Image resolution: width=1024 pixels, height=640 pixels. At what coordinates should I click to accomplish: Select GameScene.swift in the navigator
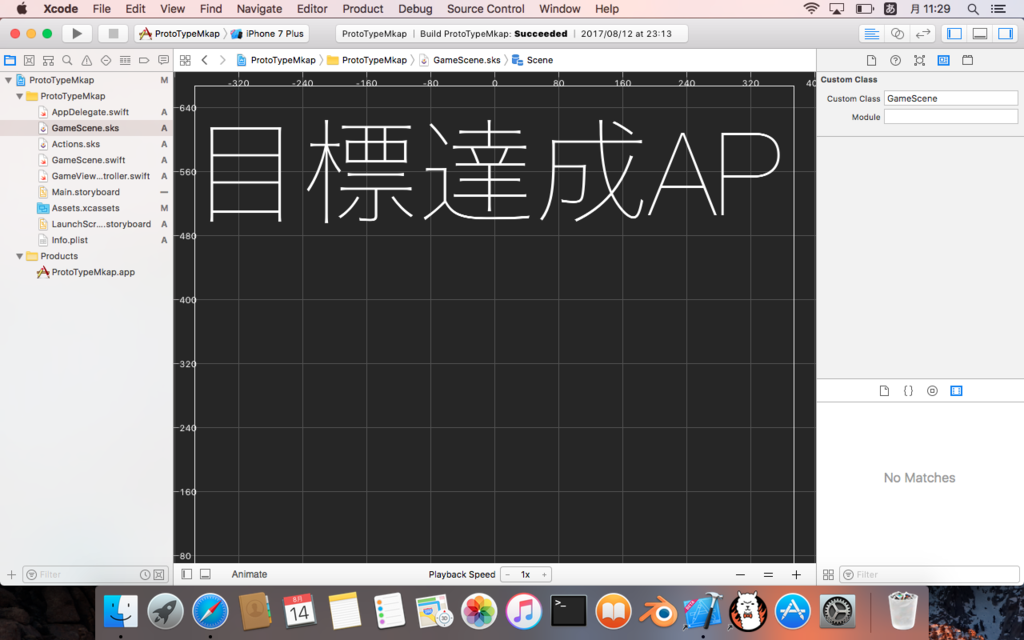(x=88, y=160)
